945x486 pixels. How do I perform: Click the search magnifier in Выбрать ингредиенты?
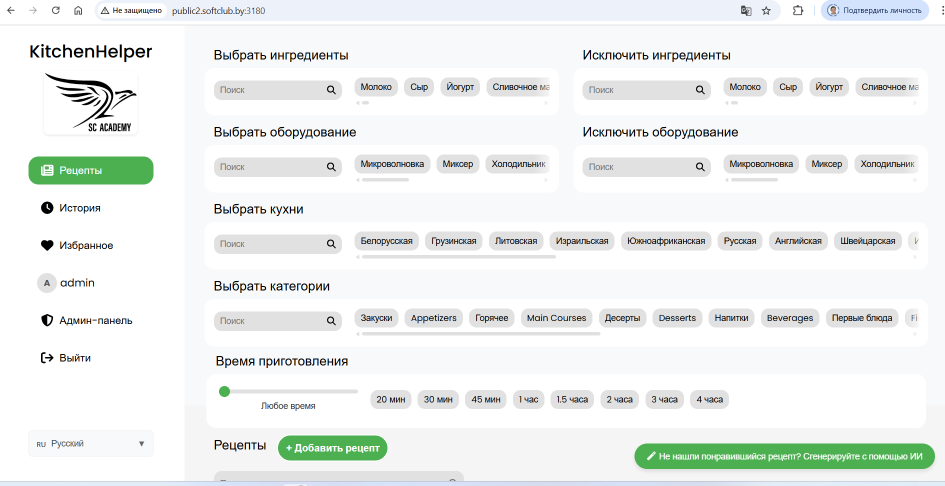tap(331, 90)
